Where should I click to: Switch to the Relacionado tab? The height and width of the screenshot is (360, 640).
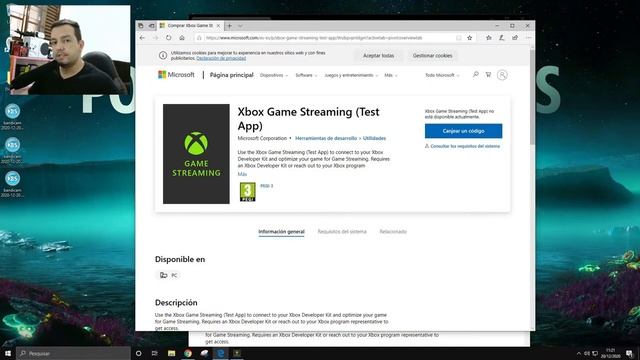pyautogui.click(x=393, y=231)
